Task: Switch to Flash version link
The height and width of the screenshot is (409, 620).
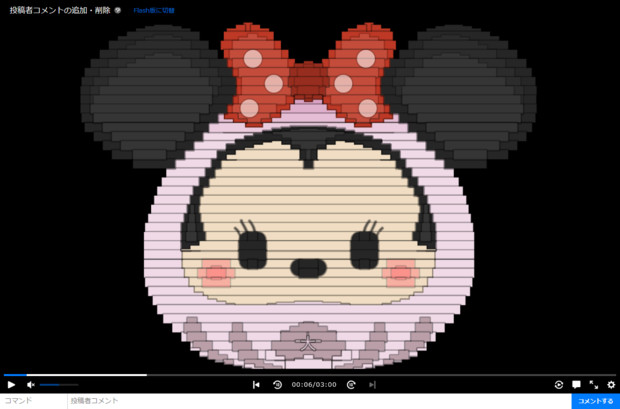Action: tap(154, 11)
